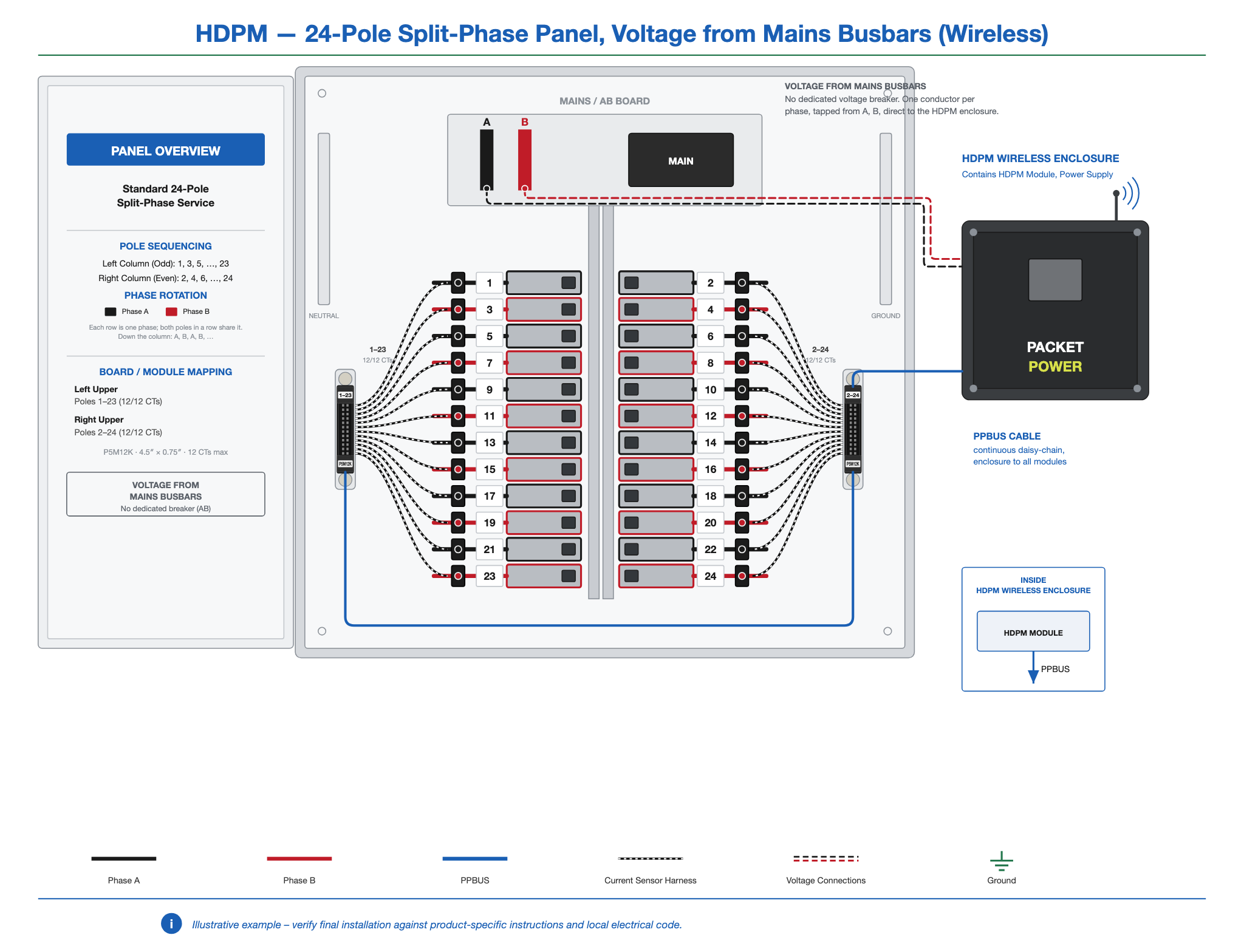Screen dimensions: 1244x952
Task: Click the PHASE ROTATION heading
Action: (x=165, y=295)
